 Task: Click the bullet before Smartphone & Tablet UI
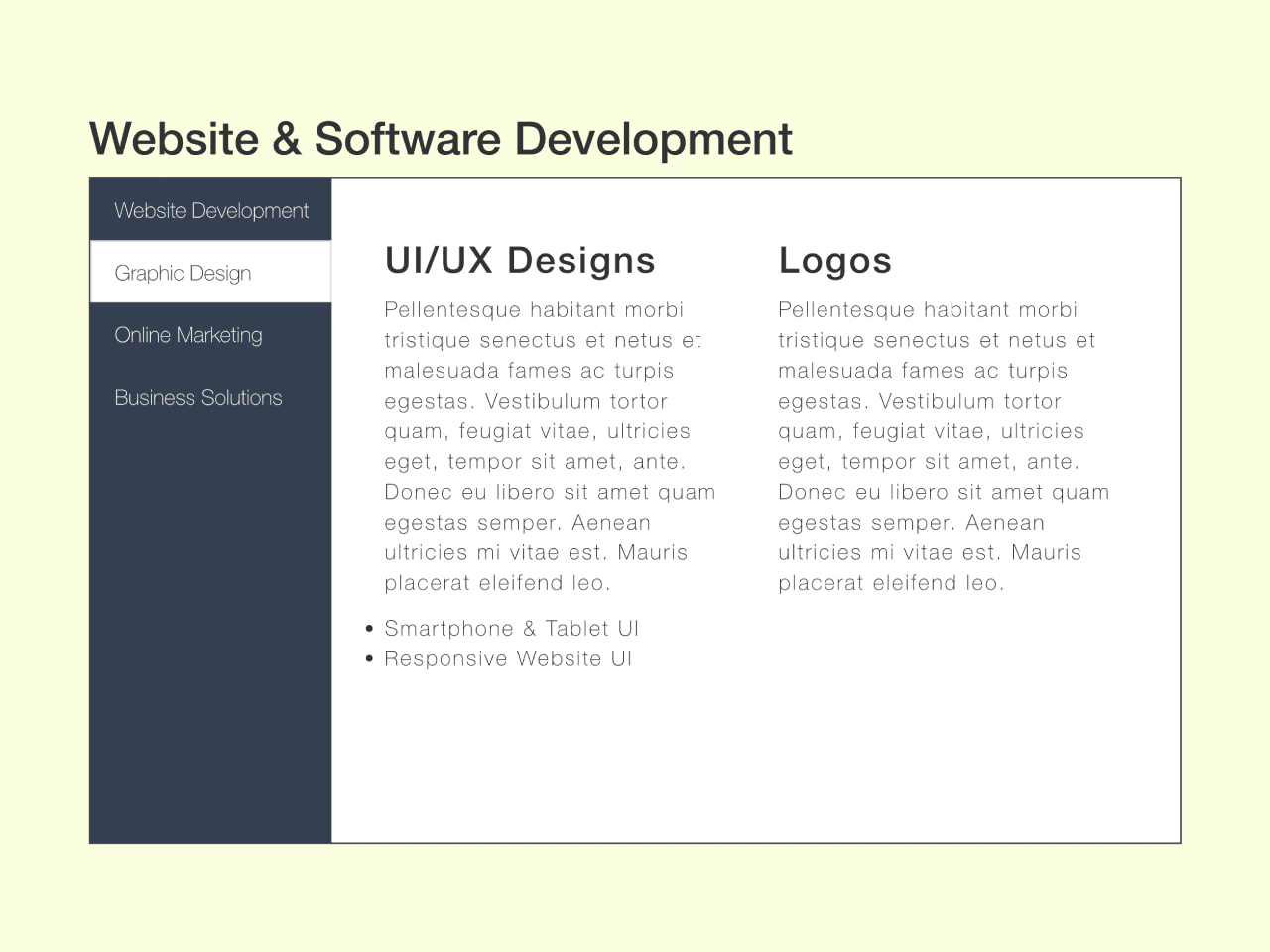tap(369, 629)
